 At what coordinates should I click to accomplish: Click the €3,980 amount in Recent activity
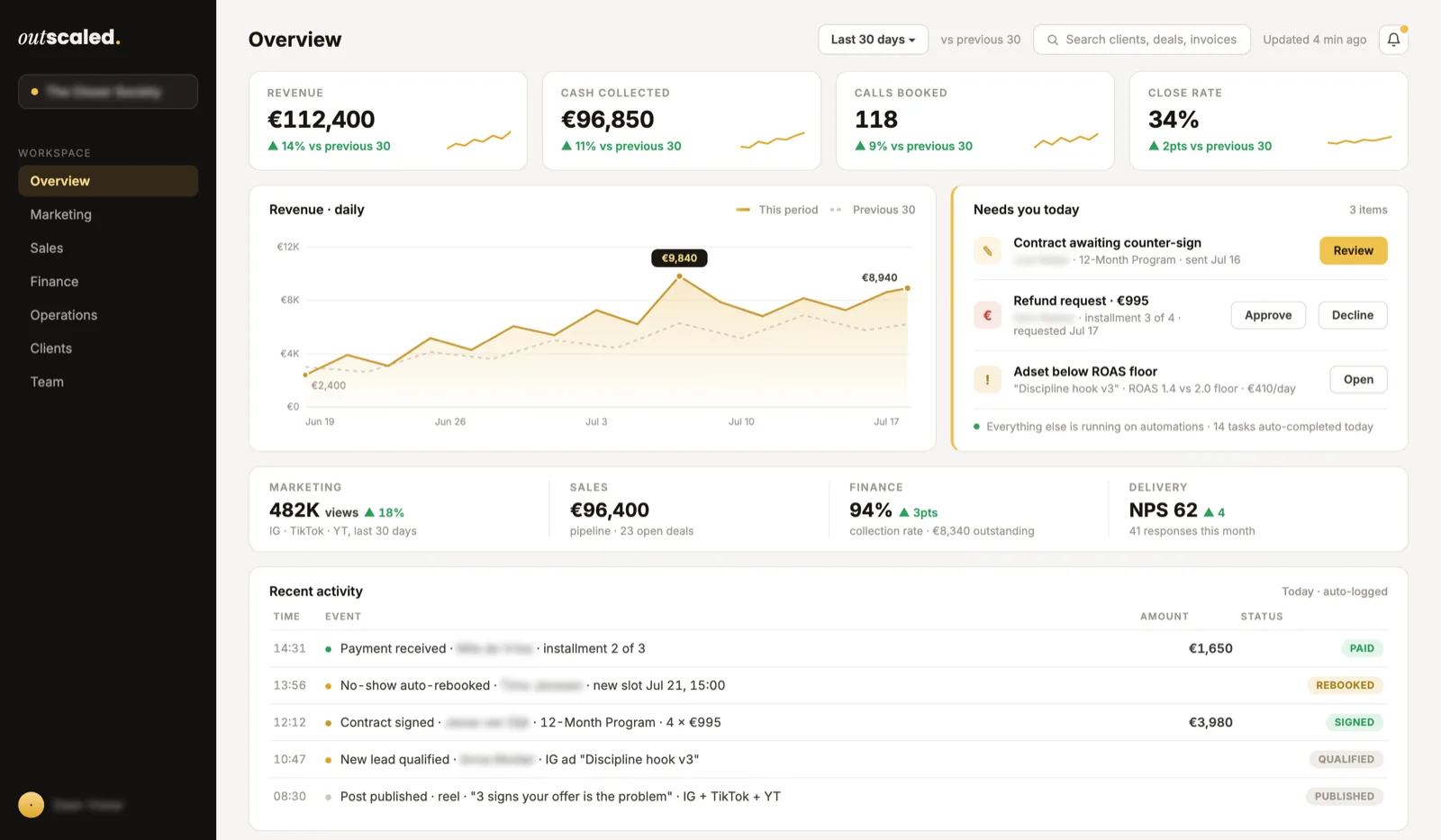1210,722
